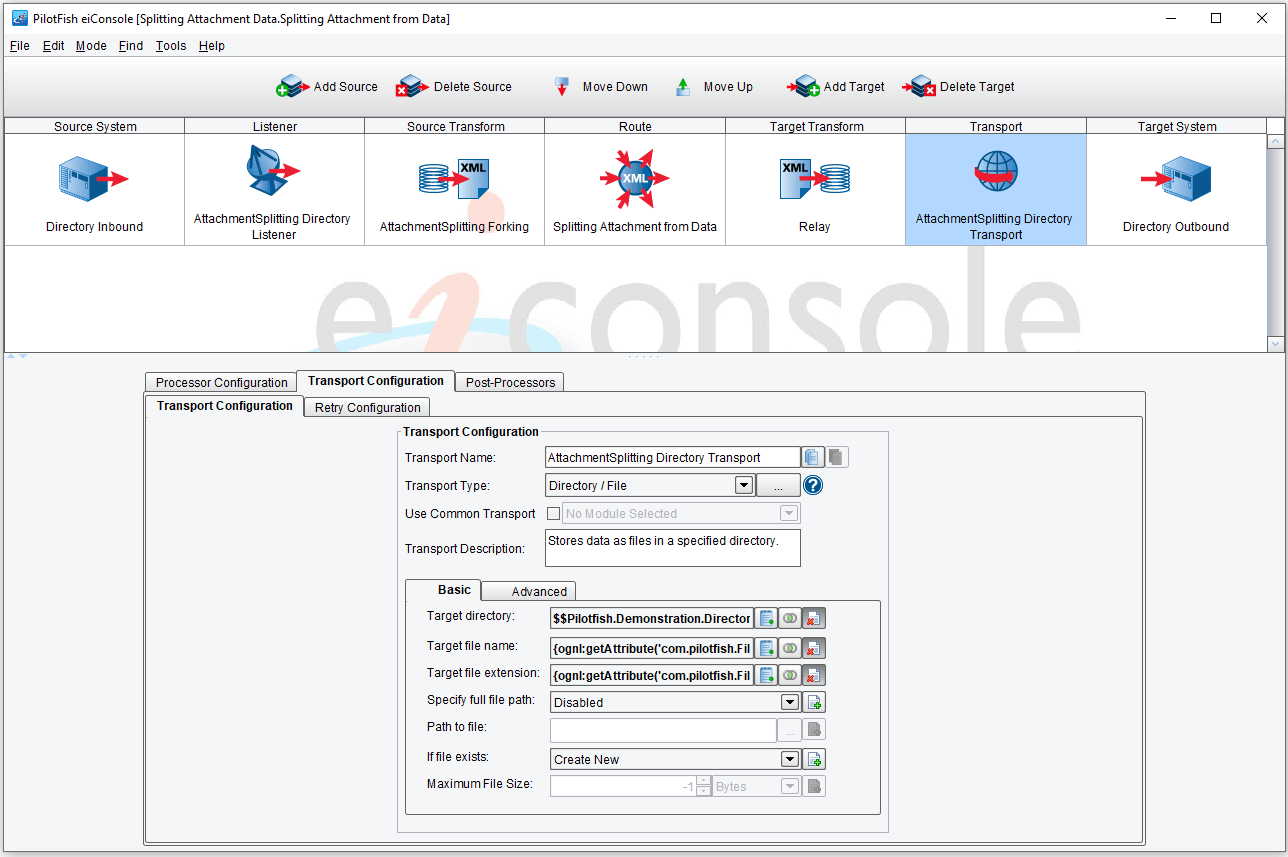This screenshot has height=857, width=1288.
Task: Click the OGNL expression icon for Target file extension
Action: [x=790, y=675]
